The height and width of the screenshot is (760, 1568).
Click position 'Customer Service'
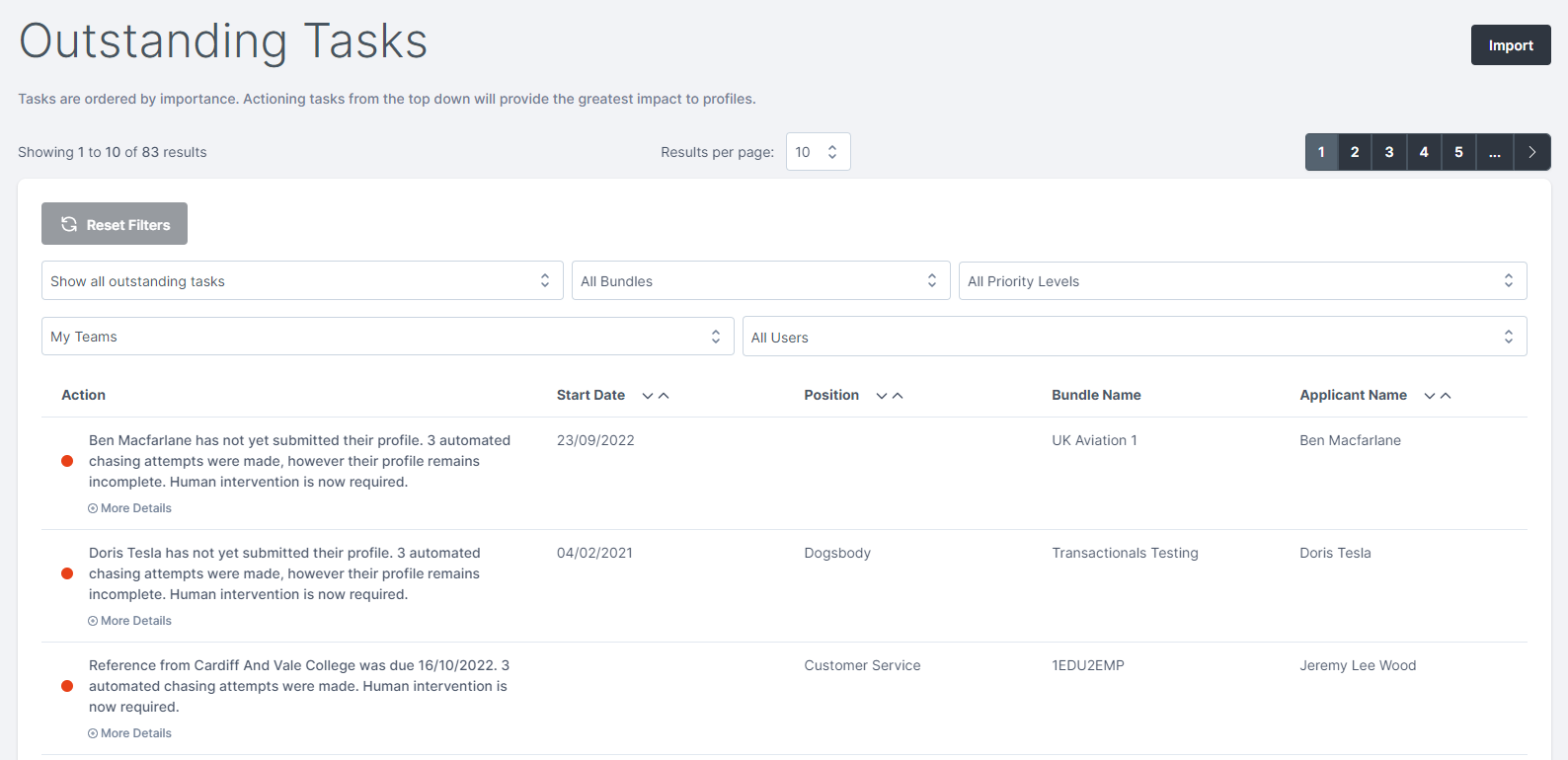click(x=862, y=665)
